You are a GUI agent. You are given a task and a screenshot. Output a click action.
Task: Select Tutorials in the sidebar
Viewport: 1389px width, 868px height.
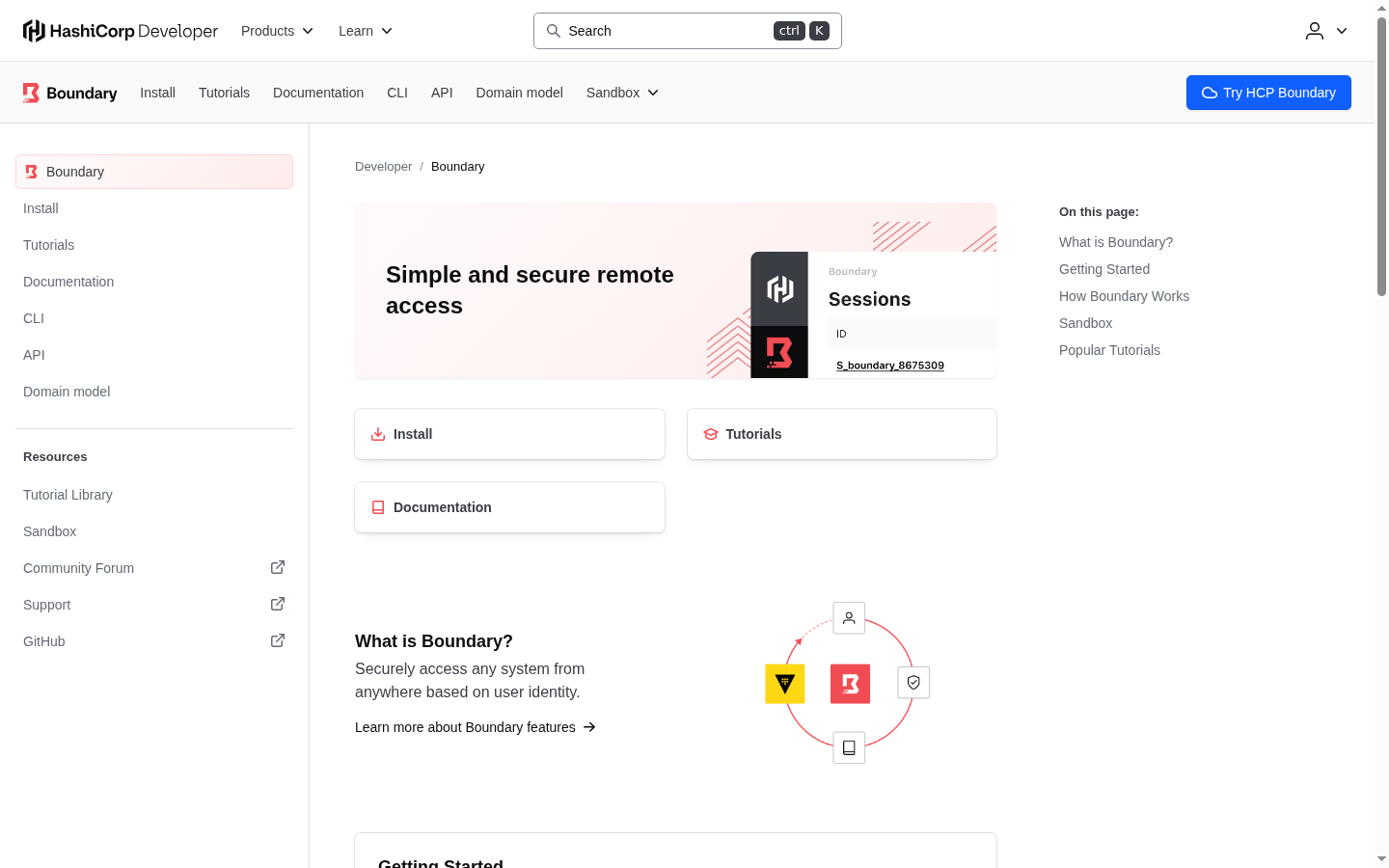click(x=154, y=245)
